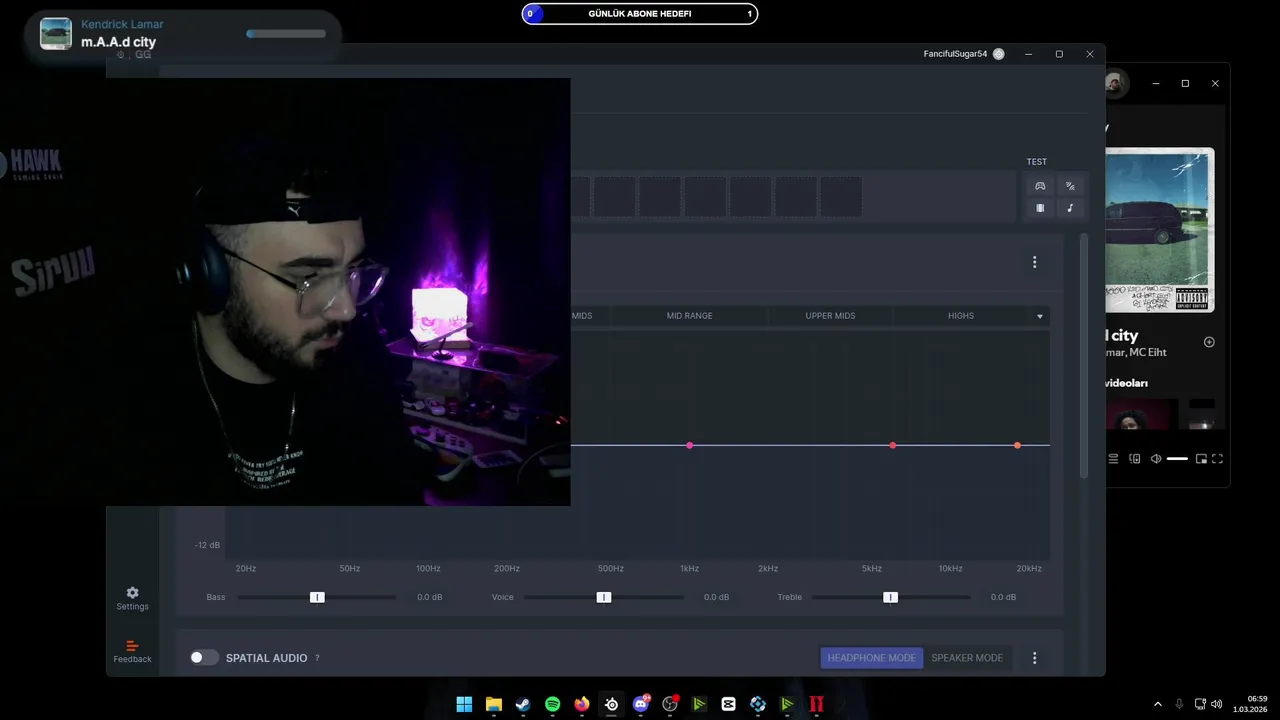Image resolution: width=1280 pixels, height=720 pixels.
Task: Expand the dropdown arrow beside HIGHS
Action: point(1040,316)
